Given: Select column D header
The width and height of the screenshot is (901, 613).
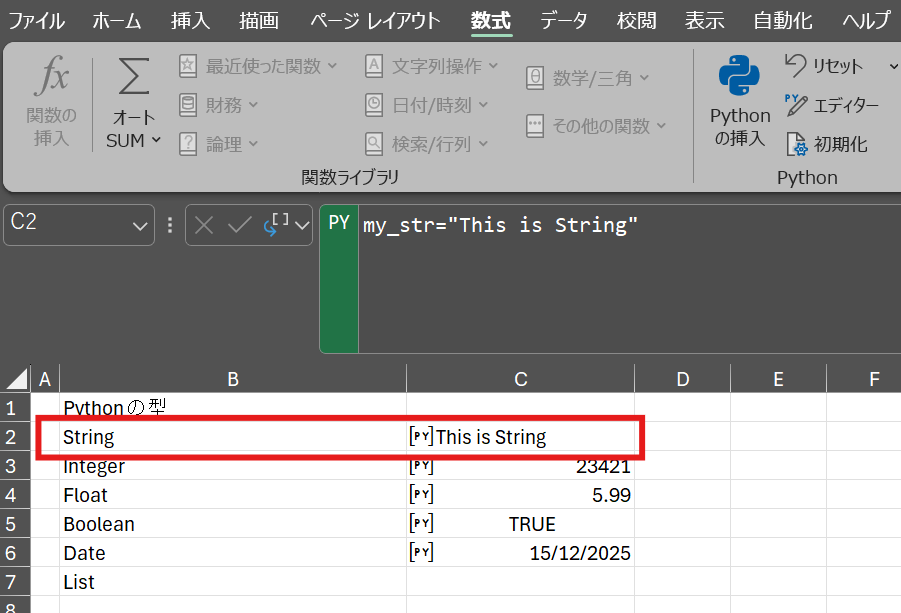Looking at the screenshot, I should 683,379.
